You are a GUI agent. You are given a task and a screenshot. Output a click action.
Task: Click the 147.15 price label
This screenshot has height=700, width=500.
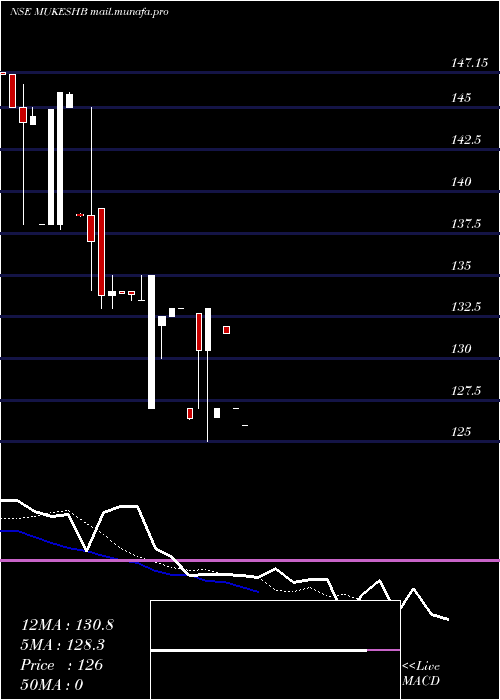pyautogui.click(x=469, y=63)
